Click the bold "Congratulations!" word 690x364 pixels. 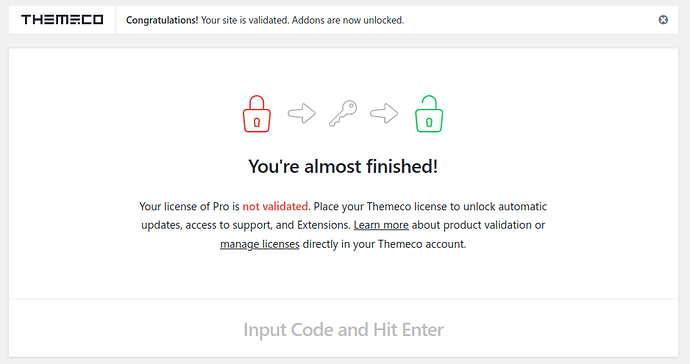click(x=162, y=20)
